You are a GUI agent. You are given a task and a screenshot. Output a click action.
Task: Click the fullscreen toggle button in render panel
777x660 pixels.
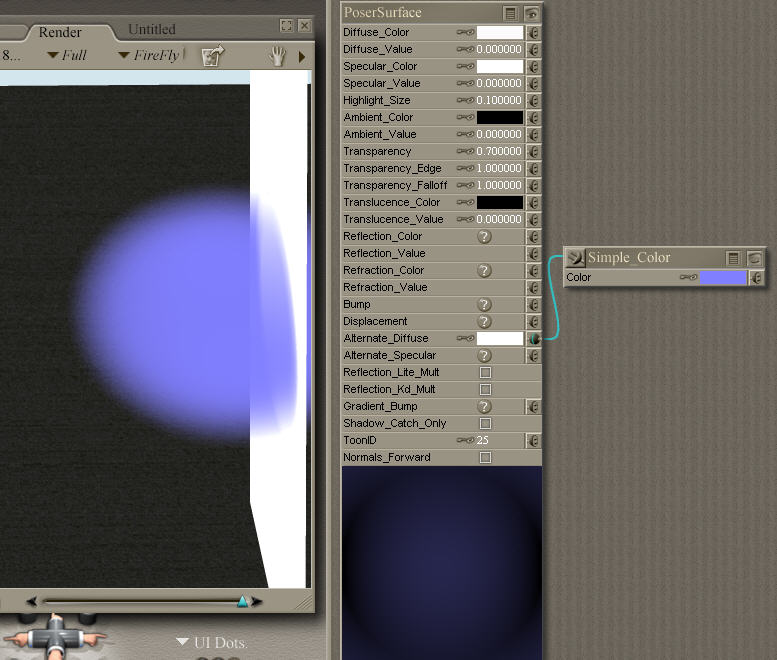pyautogui.click(x=286, y=25)
